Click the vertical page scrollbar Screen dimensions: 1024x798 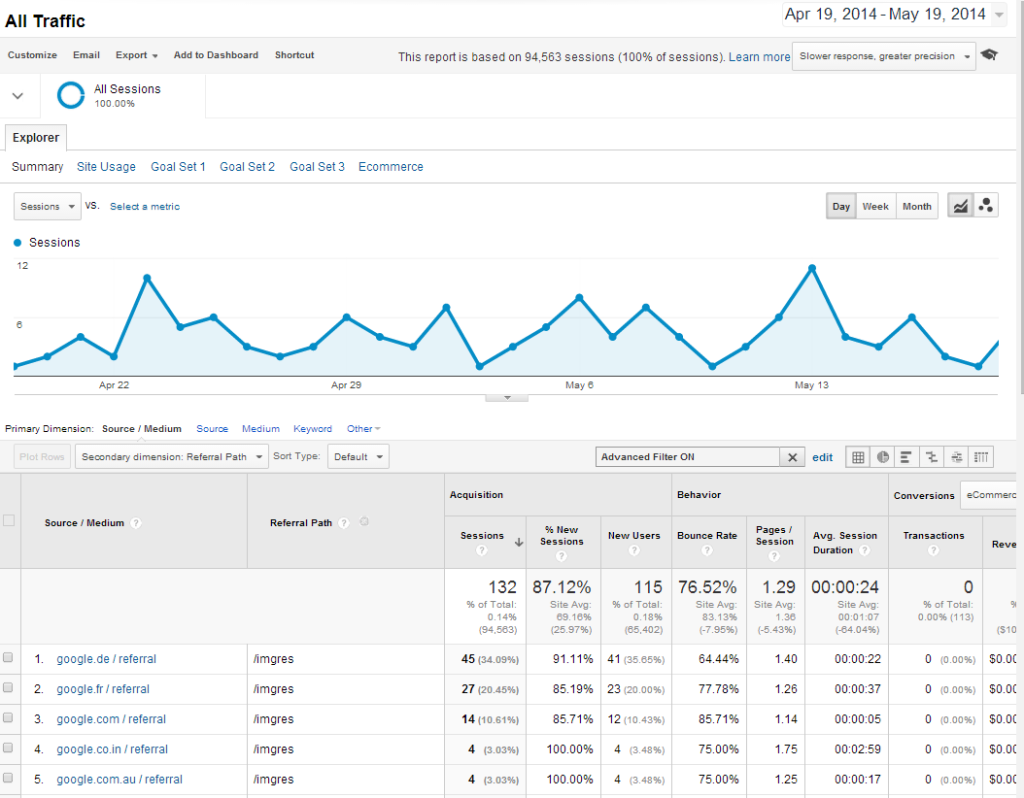point(1021,196)
